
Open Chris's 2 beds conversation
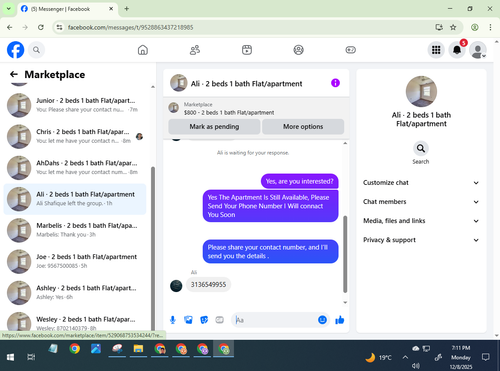click(x=75, y=136)
